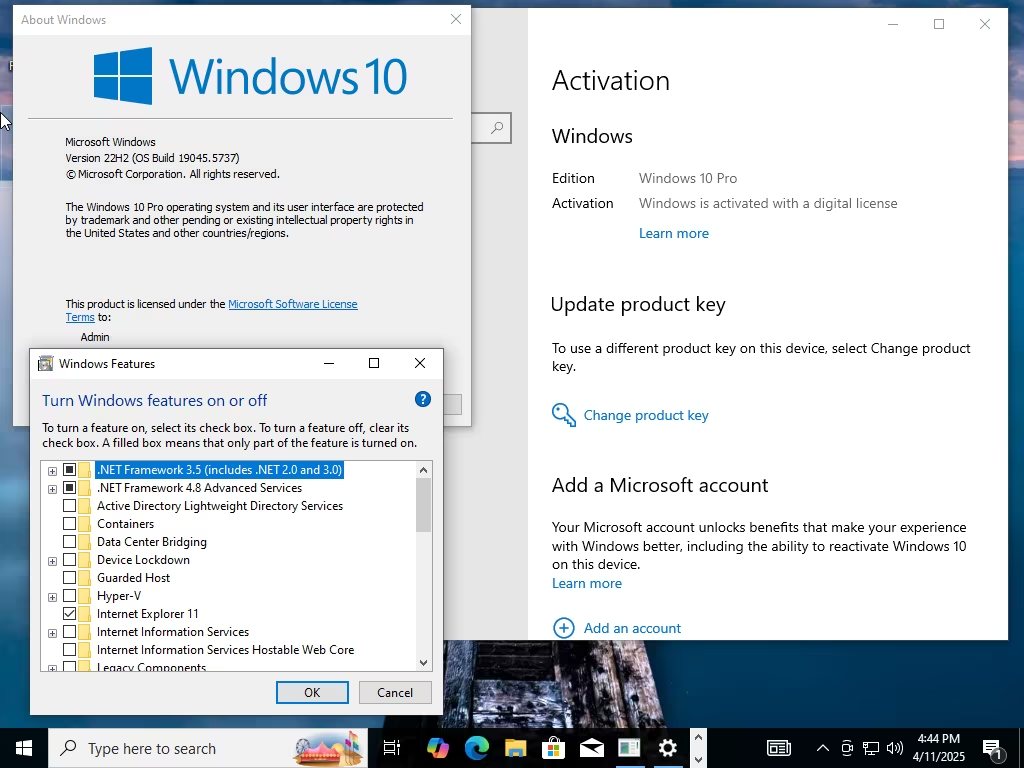1024x768 pixels.
Task: Enable Data Center Bridging checkbox
Action: [69, 541]
